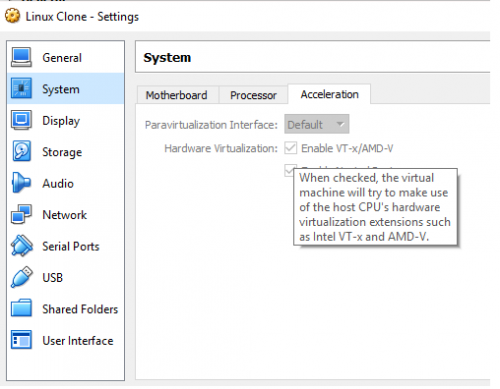500x389 pixels.
Task: Open the Shared Folders folder icon
Action: (21, 308)
